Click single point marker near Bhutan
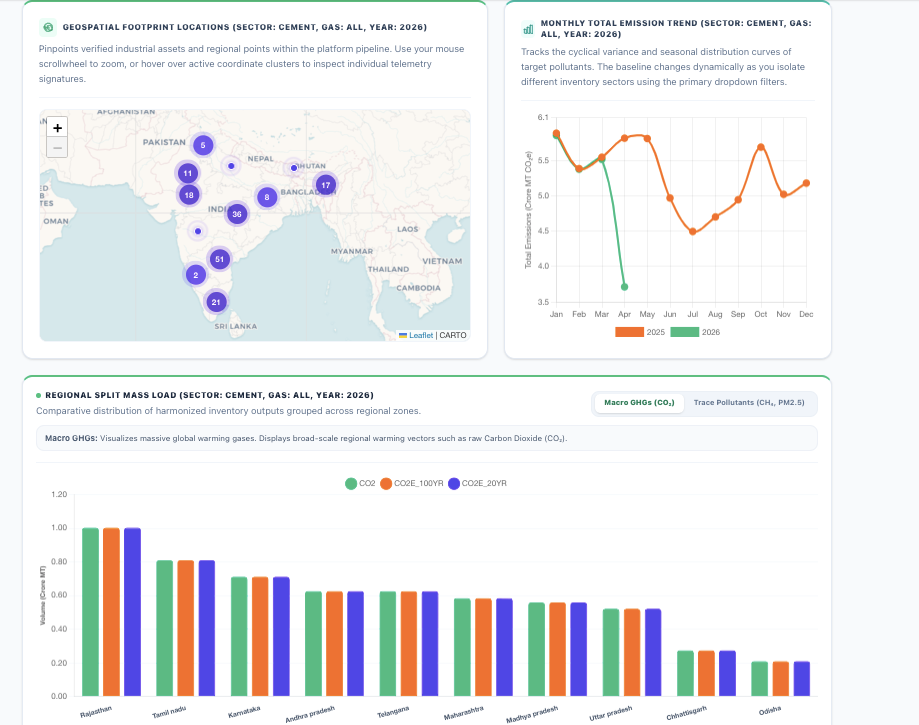This screenshot has width=919, height=725. (x=294, y=168)
